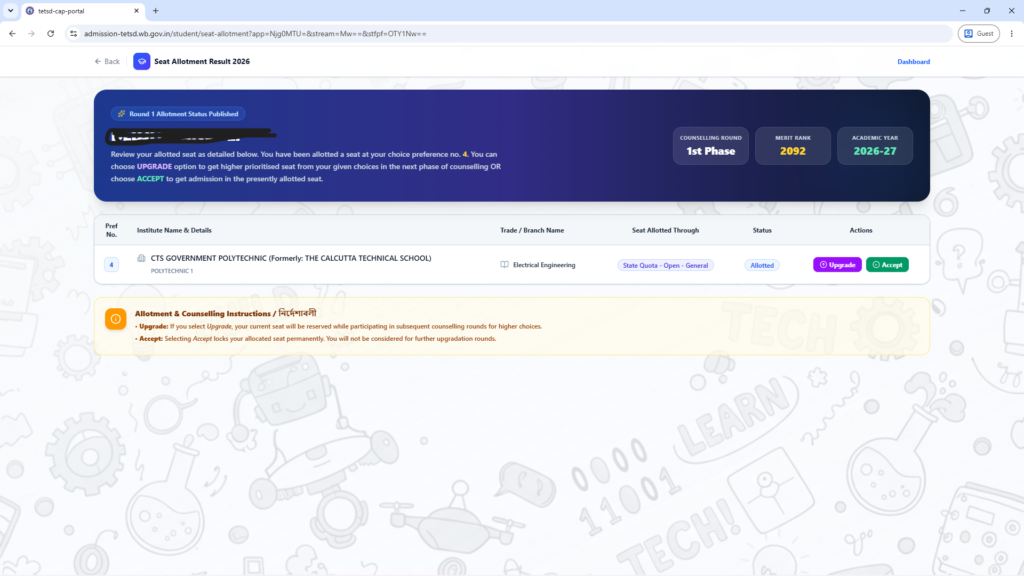This screenshot has height=576, width=1024.
Task: Open site information icon in address bar
Action: (73, 33)
